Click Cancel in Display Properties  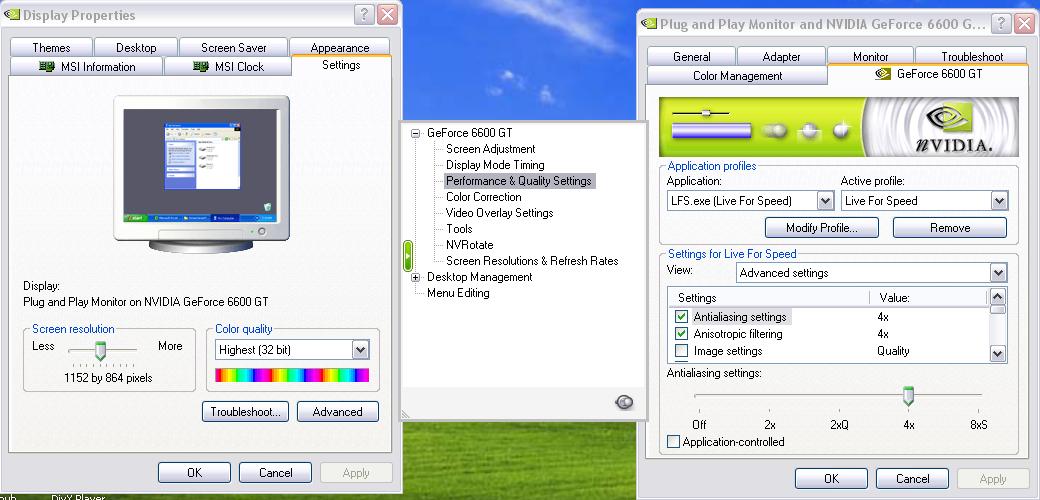pyautogui.click(x=275, y=473)
